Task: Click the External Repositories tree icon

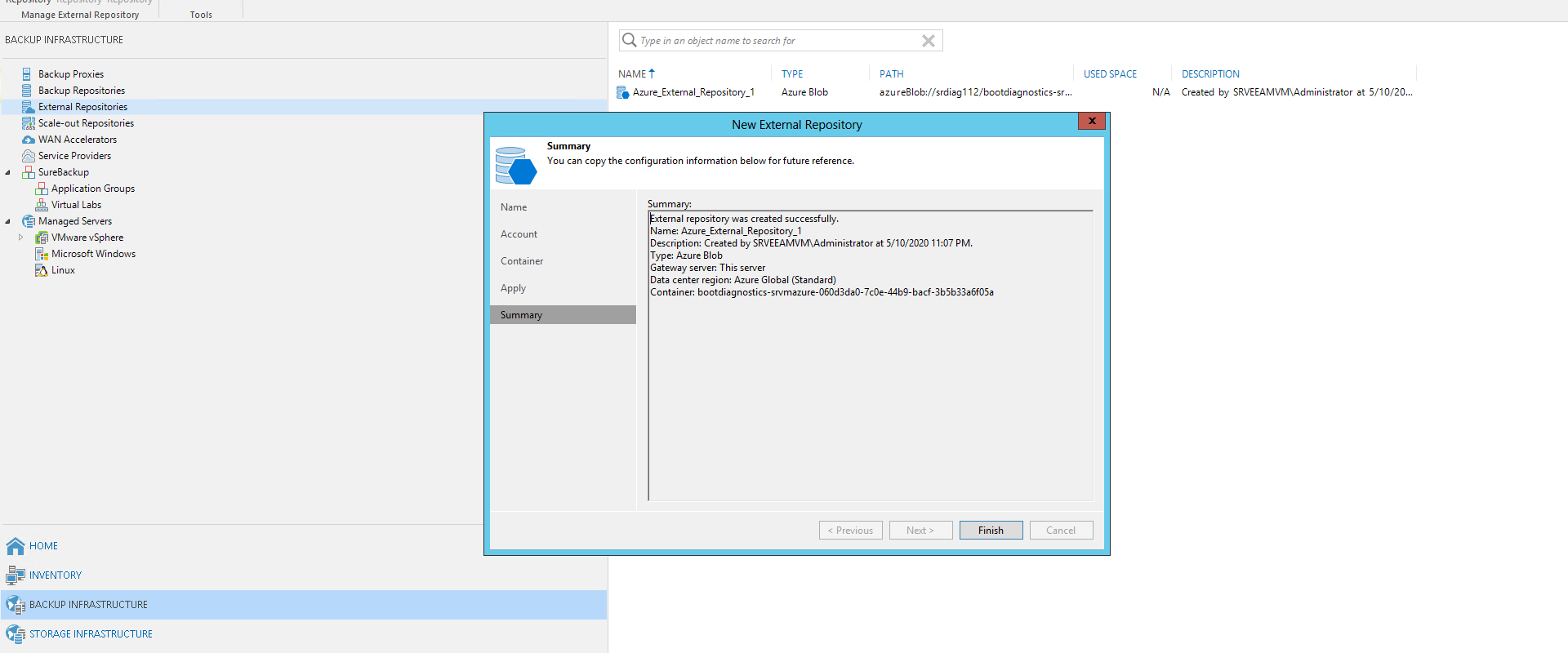Action: (28, 107)
